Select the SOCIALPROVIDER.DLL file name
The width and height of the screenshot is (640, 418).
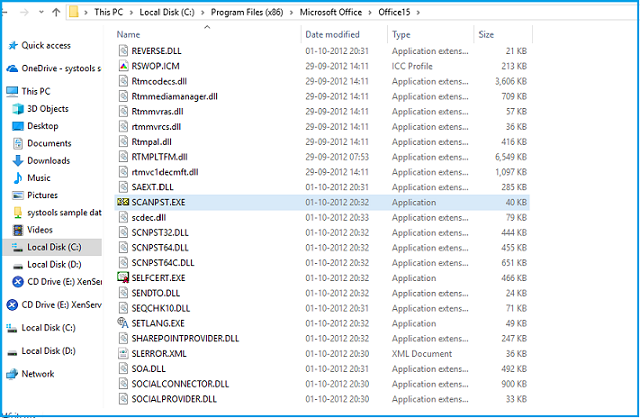pos(174,399)
